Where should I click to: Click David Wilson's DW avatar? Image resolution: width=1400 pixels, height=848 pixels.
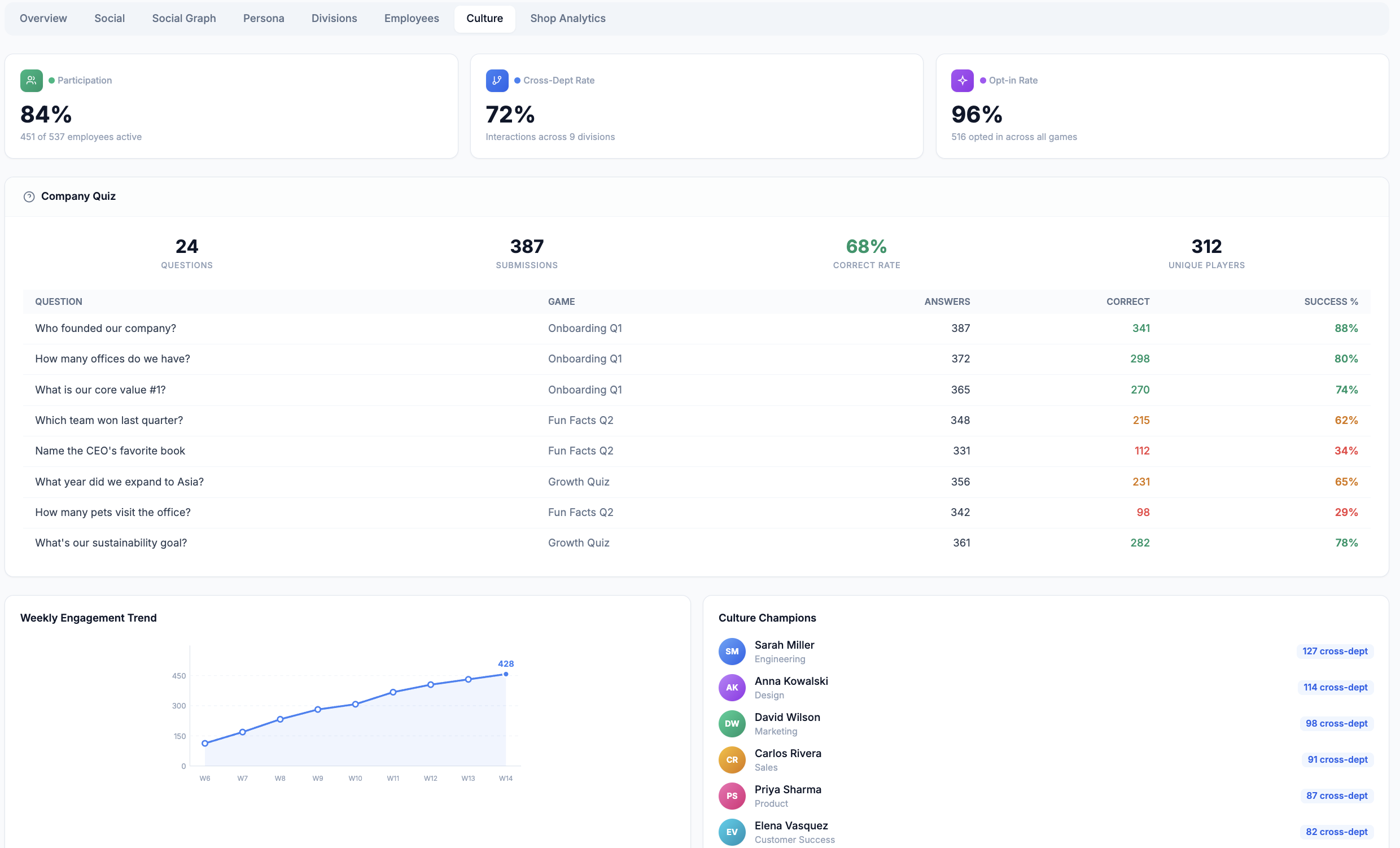point(732,724)
